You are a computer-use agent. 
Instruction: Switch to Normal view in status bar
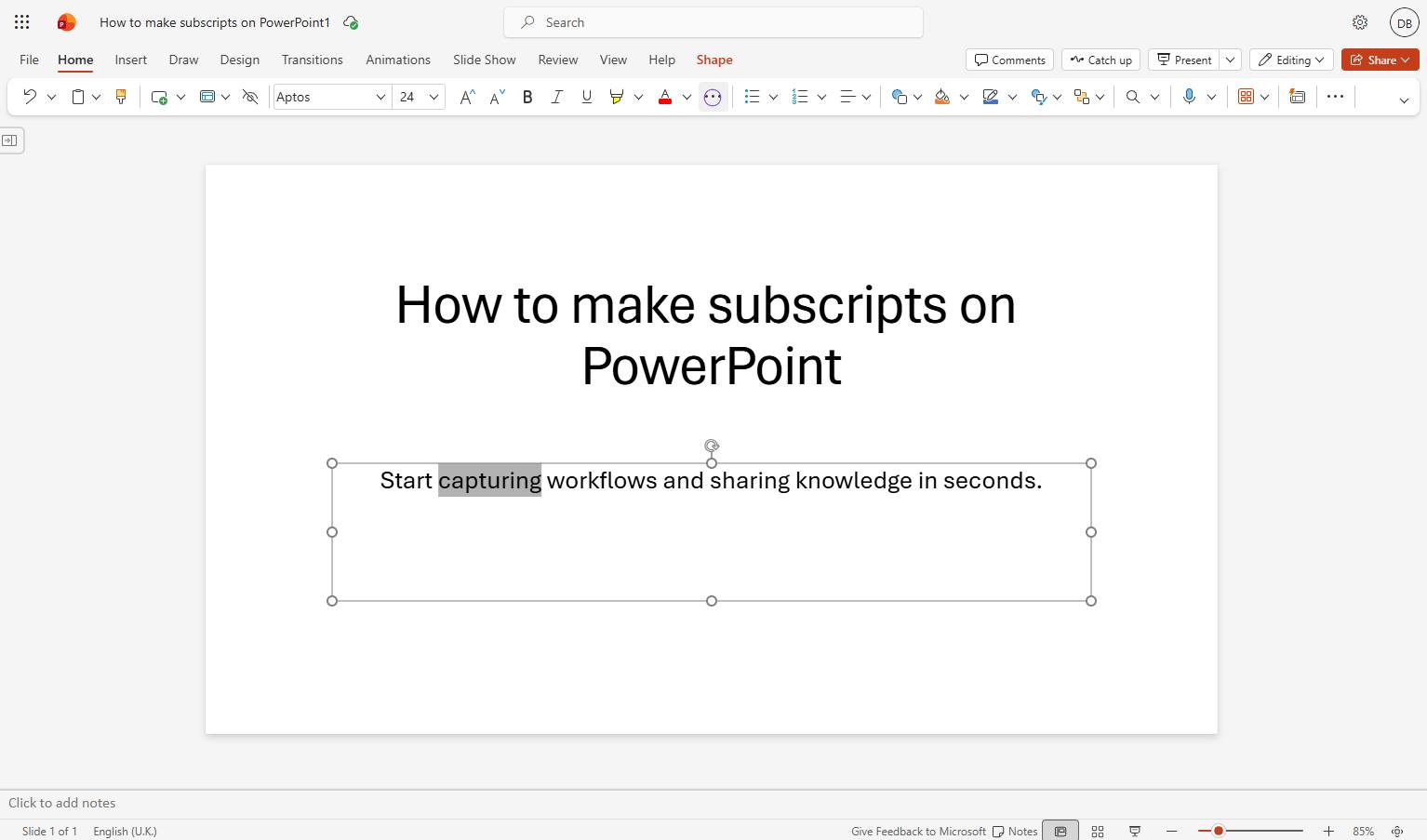tap(1060, 831)
